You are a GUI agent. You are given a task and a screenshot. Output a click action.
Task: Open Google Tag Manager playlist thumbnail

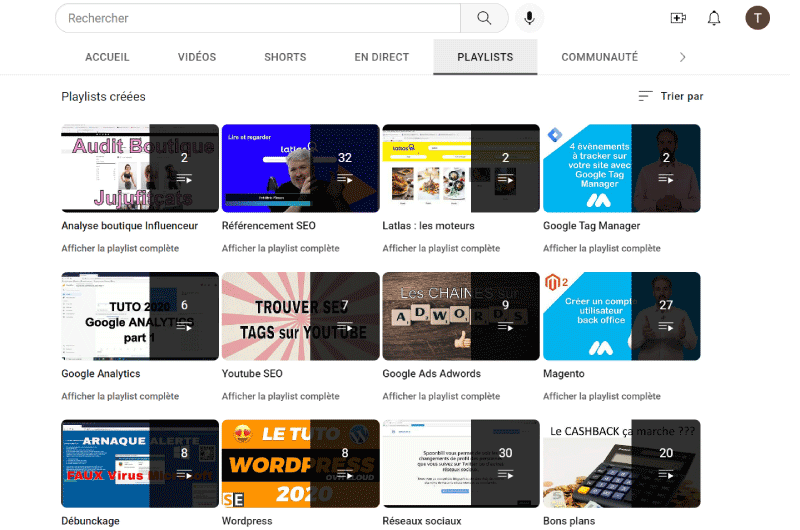621,168
